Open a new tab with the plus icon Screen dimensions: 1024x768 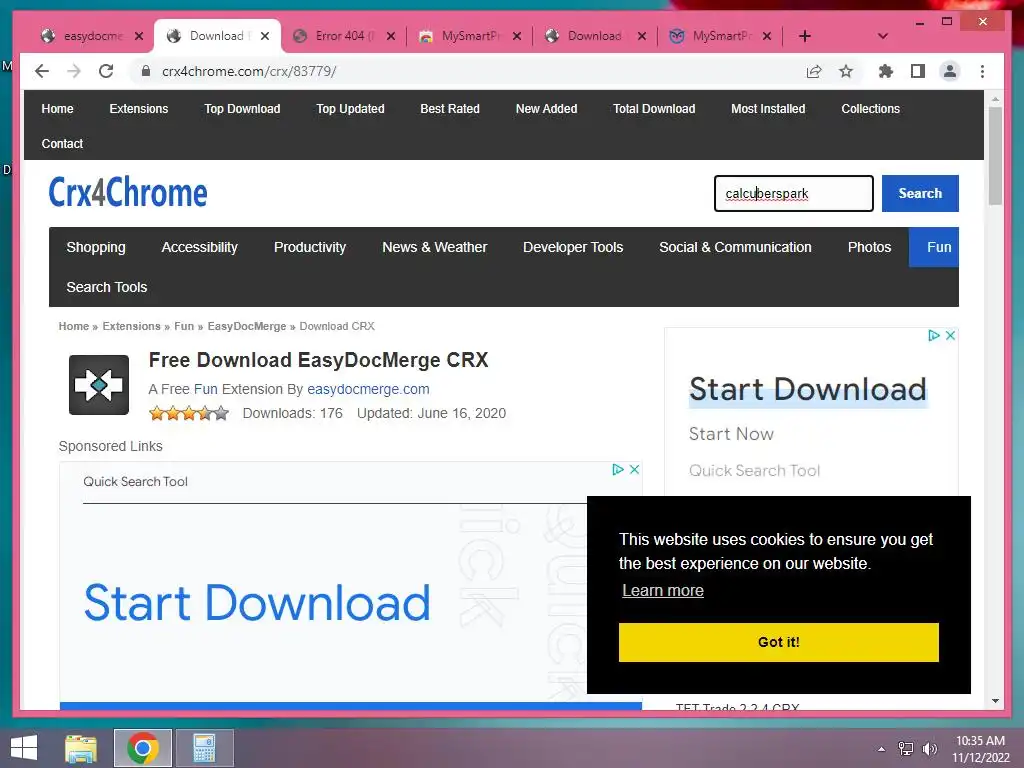[805, 36]
